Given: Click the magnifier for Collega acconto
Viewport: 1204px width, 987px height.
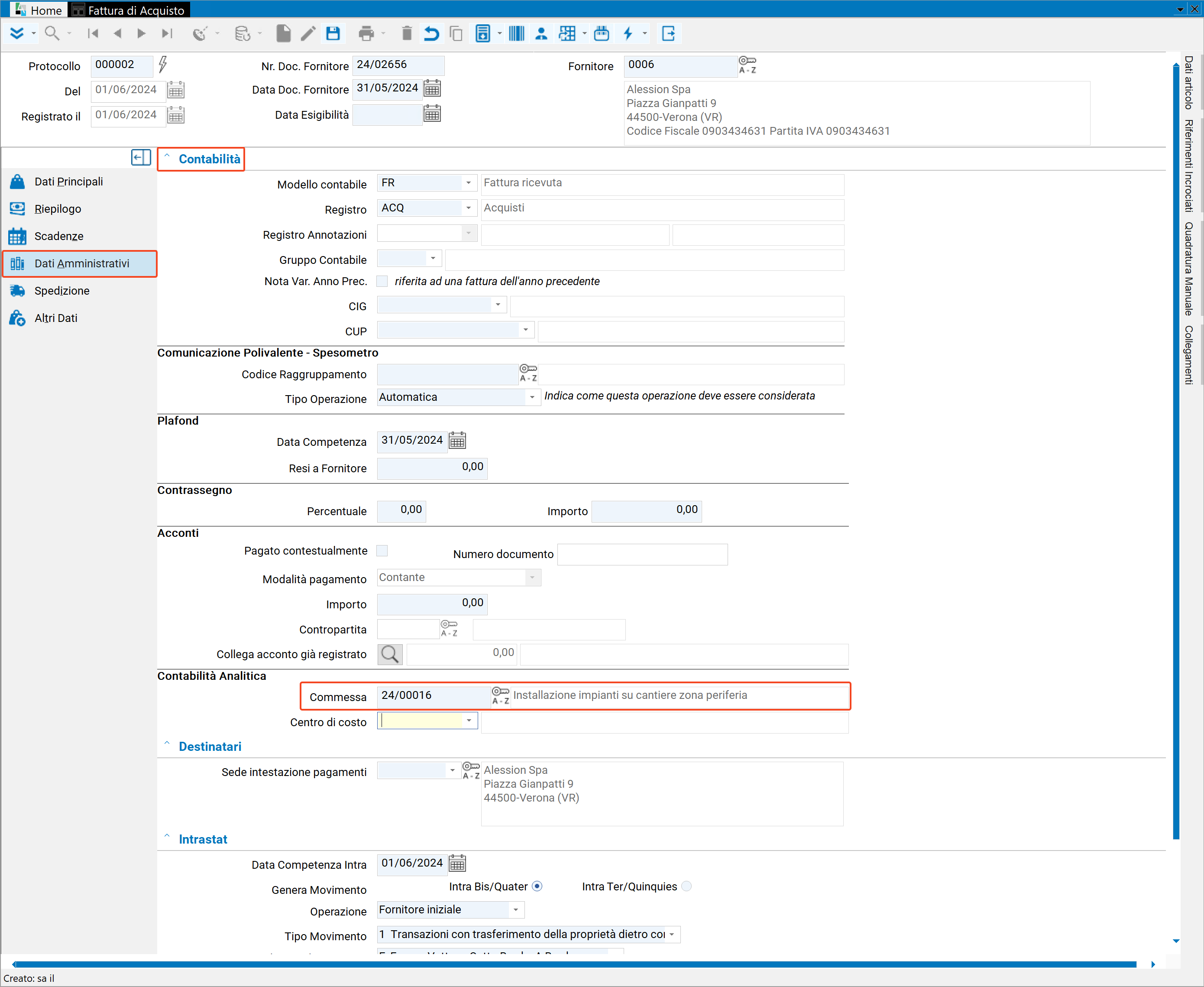Looking at the screenshot, I should point(390,654).
